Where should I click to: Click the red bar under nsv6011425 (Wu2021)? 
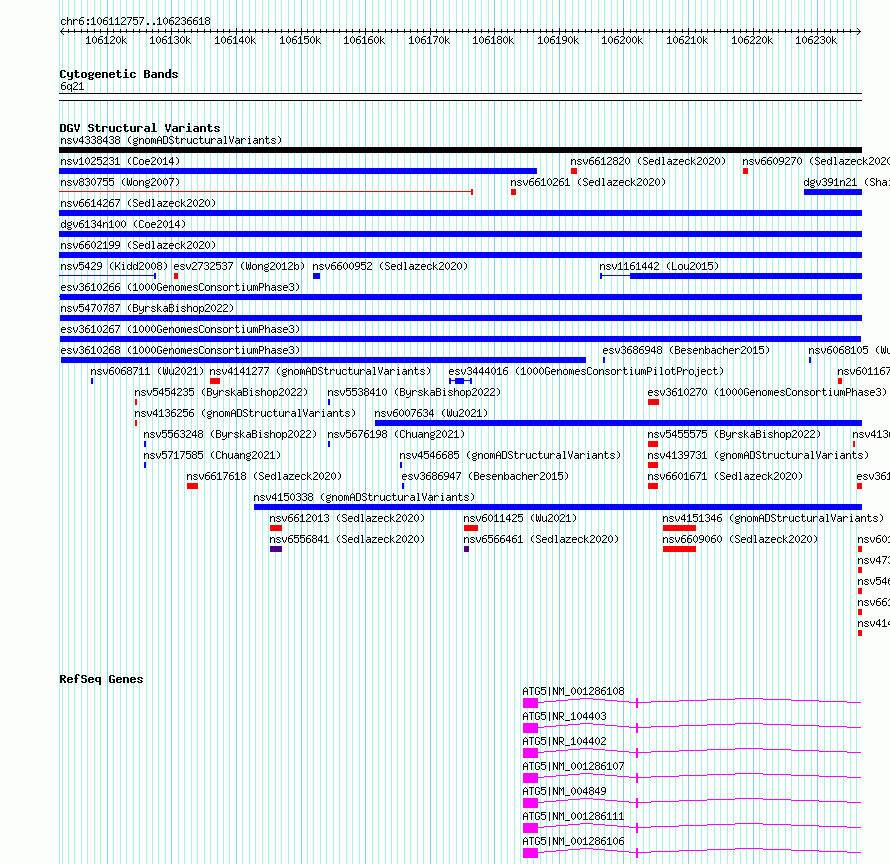[471, 528]
